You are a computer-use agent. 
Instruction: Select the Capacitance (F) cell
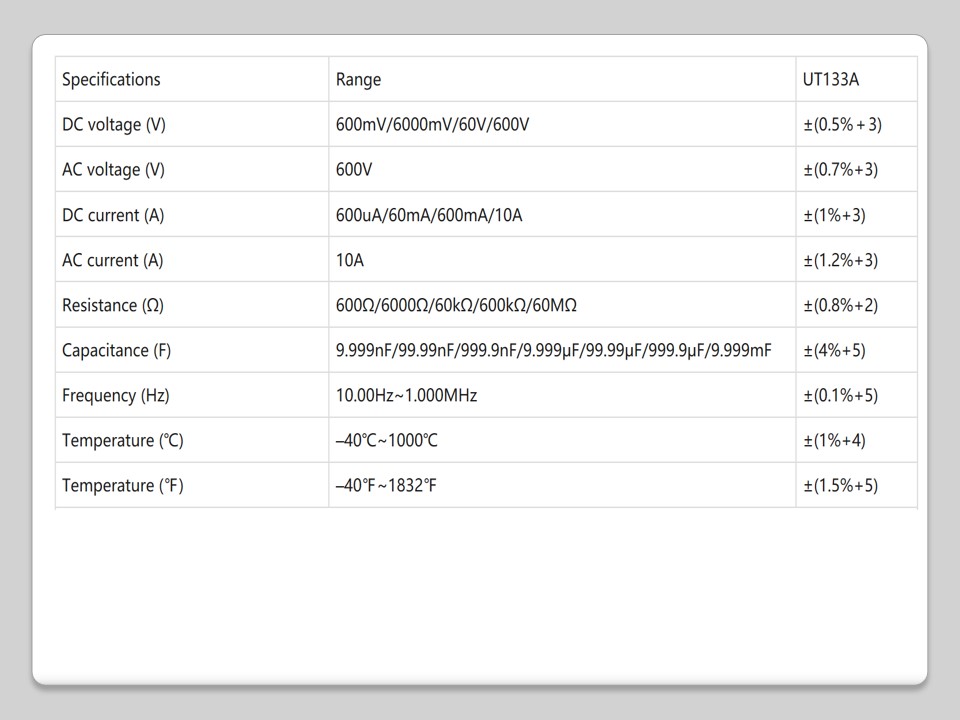[x=116, y=350]
